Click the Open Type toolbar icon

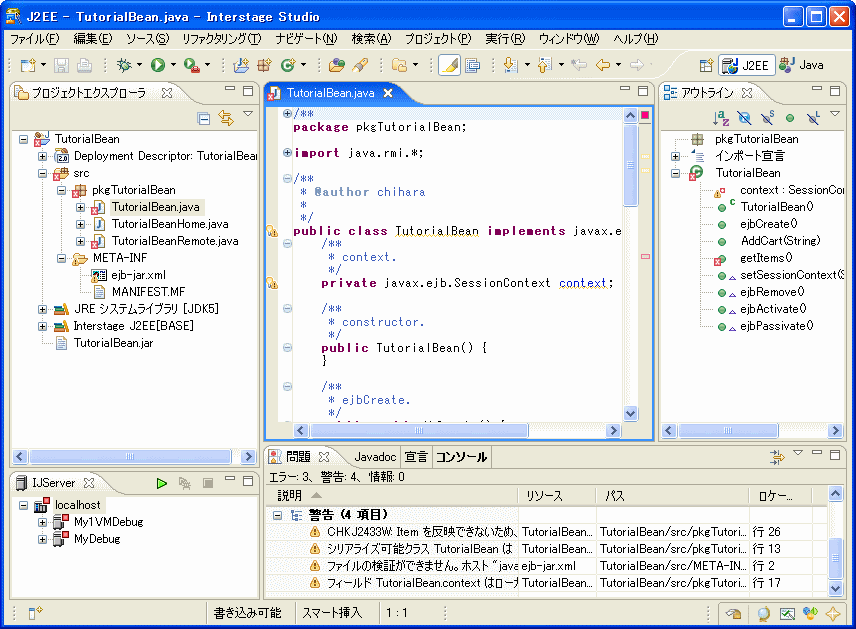pyautogui.click(x=337, y=66)
